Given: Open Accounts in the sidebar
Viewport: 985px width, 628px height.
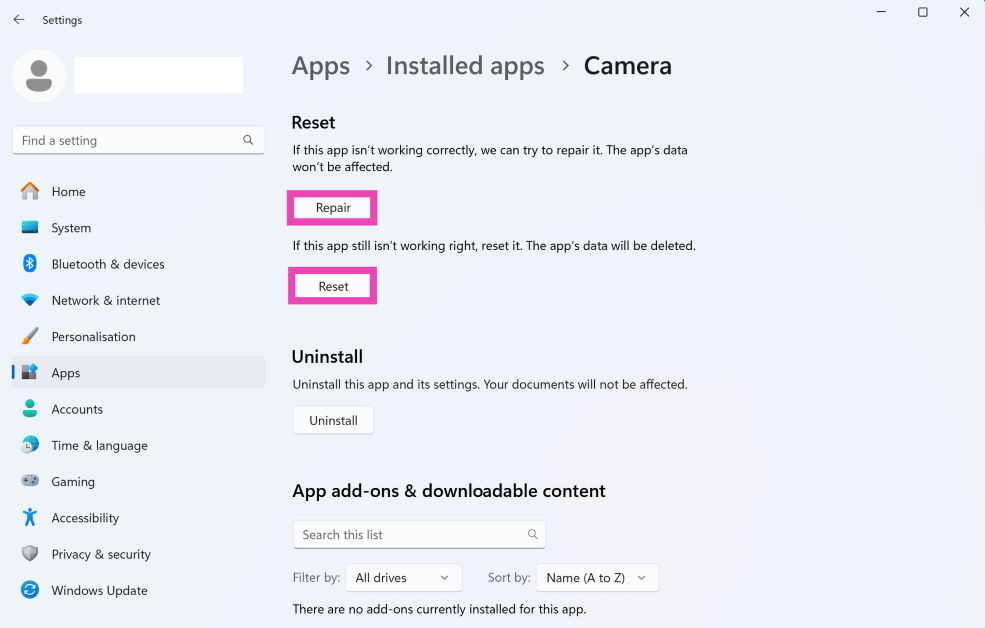Looking at the screenshot, I should [x=77, y=409].
